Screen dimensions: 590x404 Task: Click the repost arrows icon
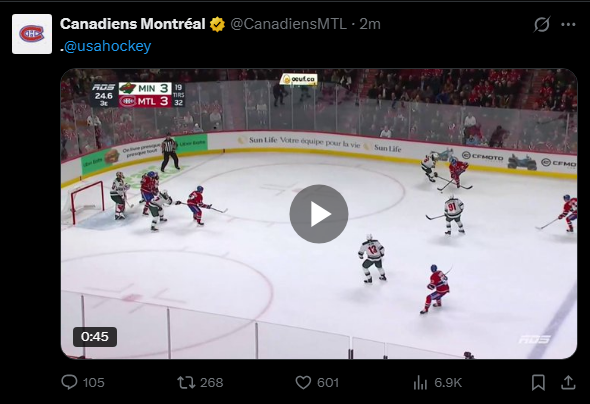point(186,383)
